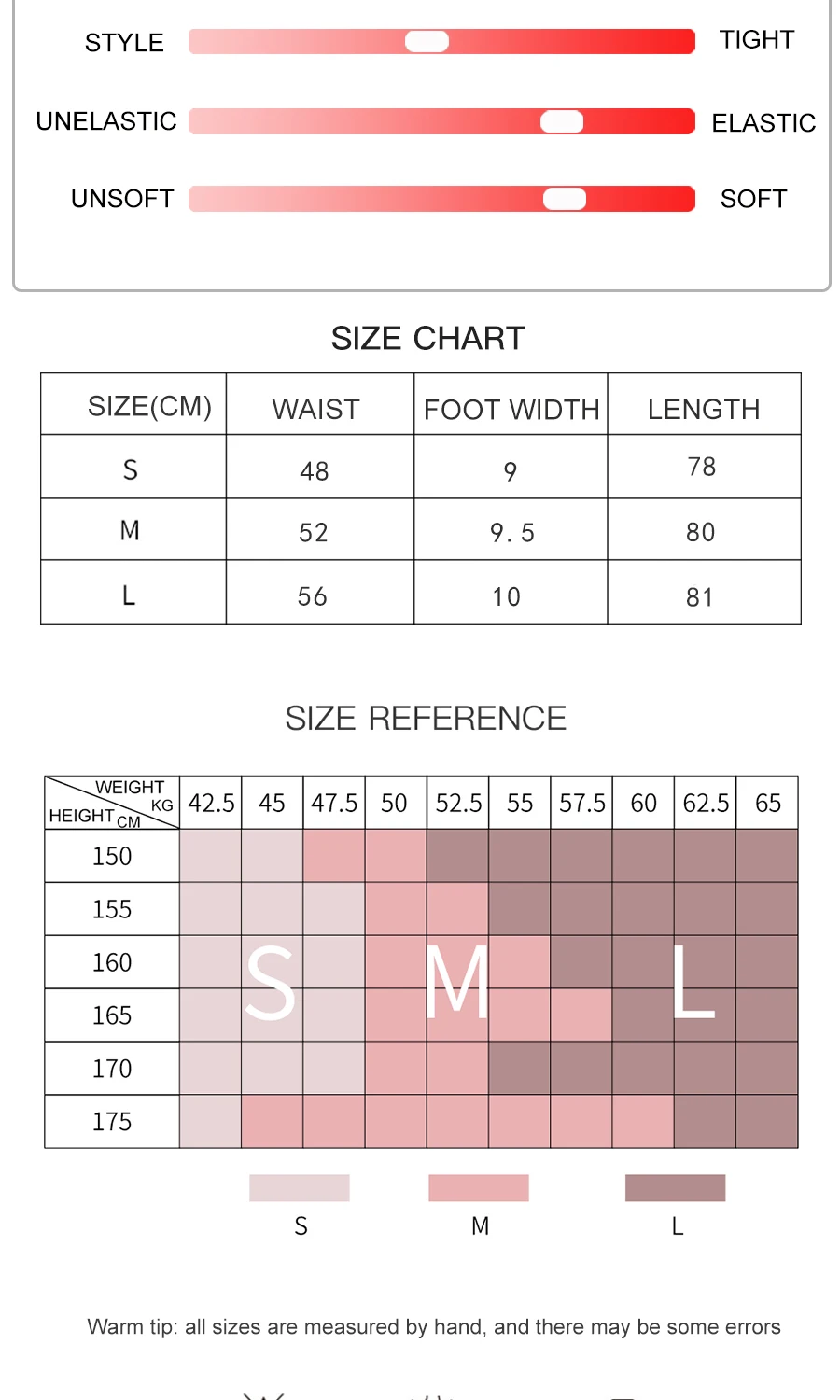The height and width of the screenshot is (1400, 840).
Task: Click the large M letter in size grid
Action: coord(456,981)
